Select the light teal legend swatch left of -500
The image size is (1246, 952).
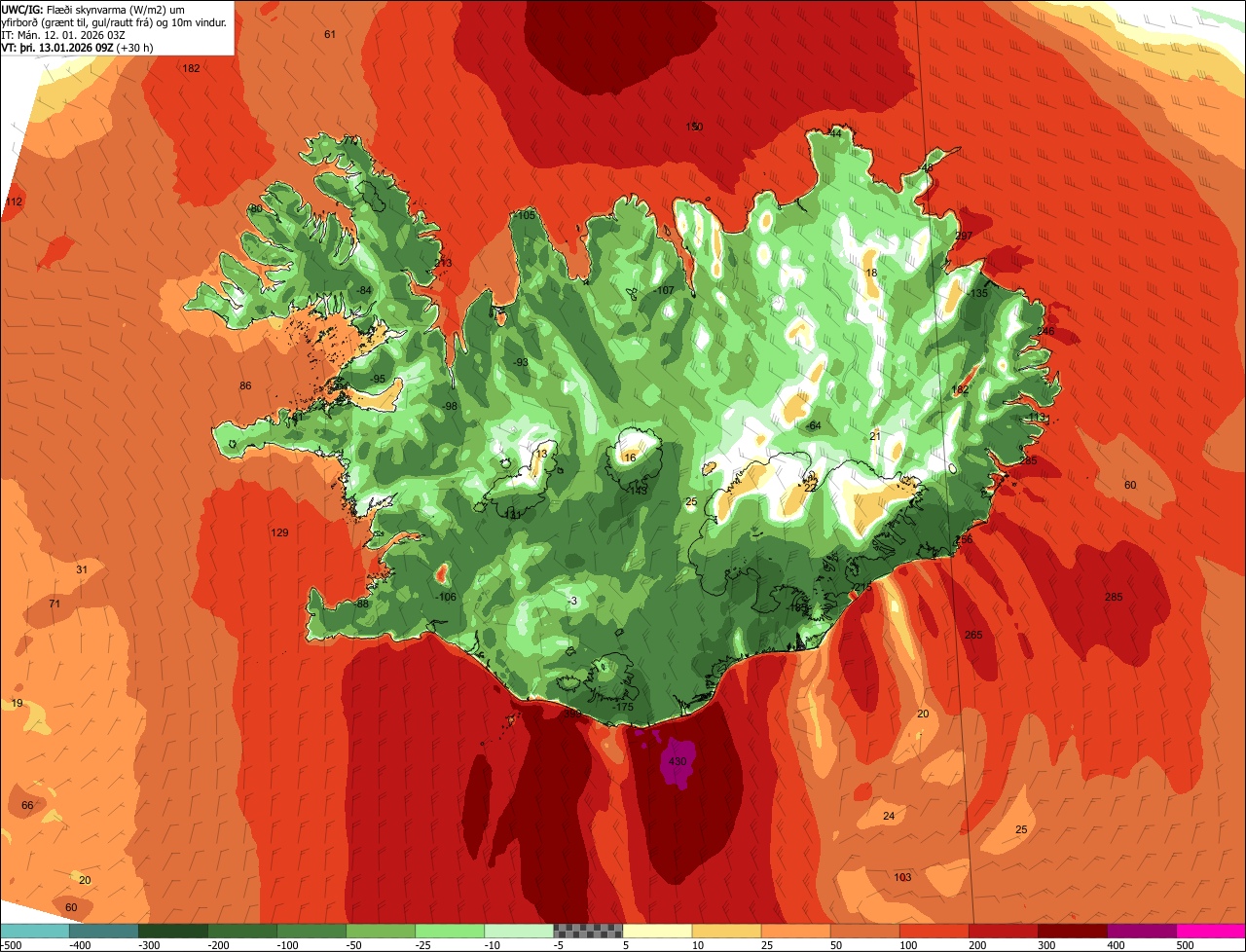tap(34, 931)
